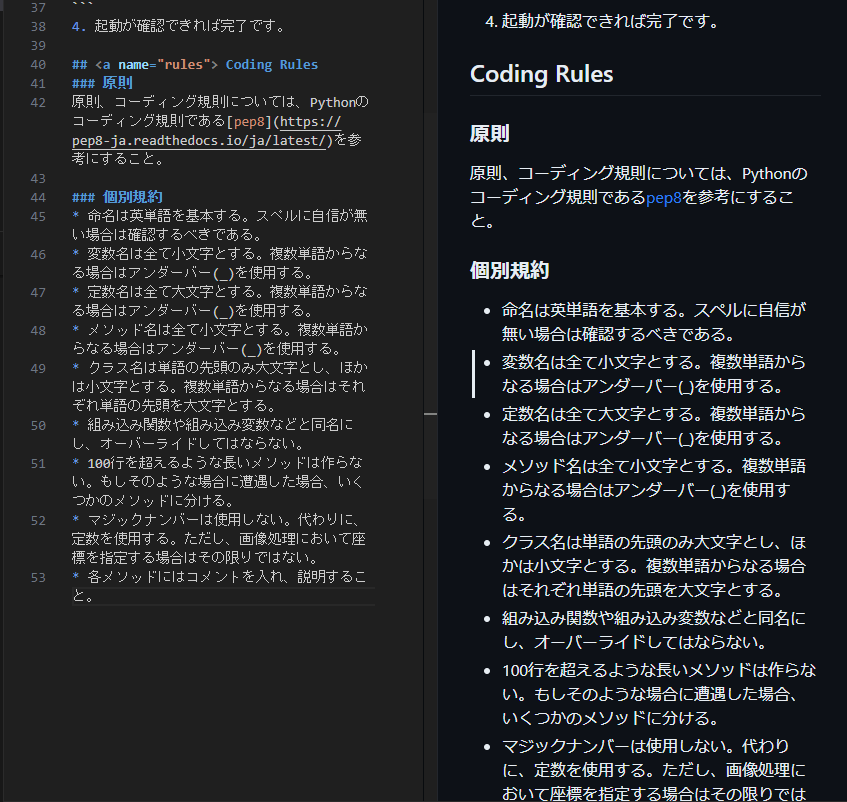Click editor bullet starting '組み込み関数や組み込み変数'
Viewport: 847px width, 802px height.
[212, 434]
